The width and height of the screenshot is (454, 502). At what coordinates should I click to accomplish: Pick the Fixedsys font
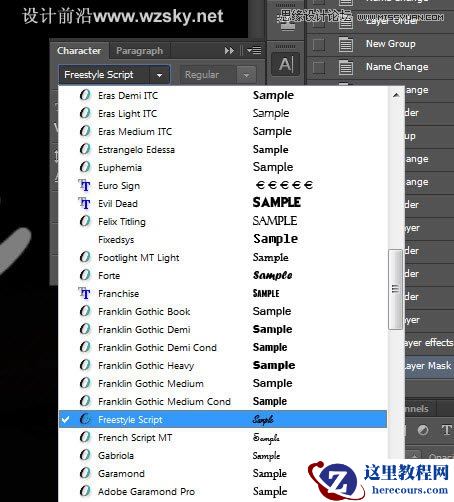click(x=223, y=239)
